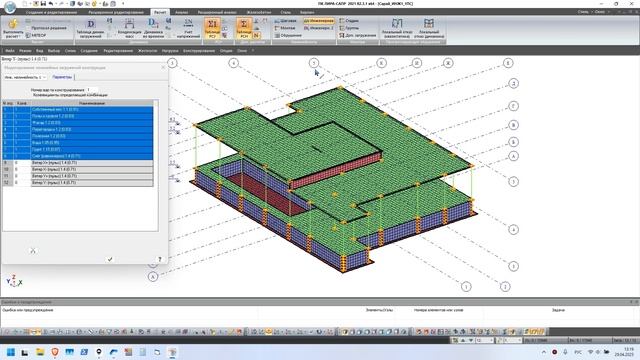Click the undo arrow in quick access toolbar

[x=51, y=4]
